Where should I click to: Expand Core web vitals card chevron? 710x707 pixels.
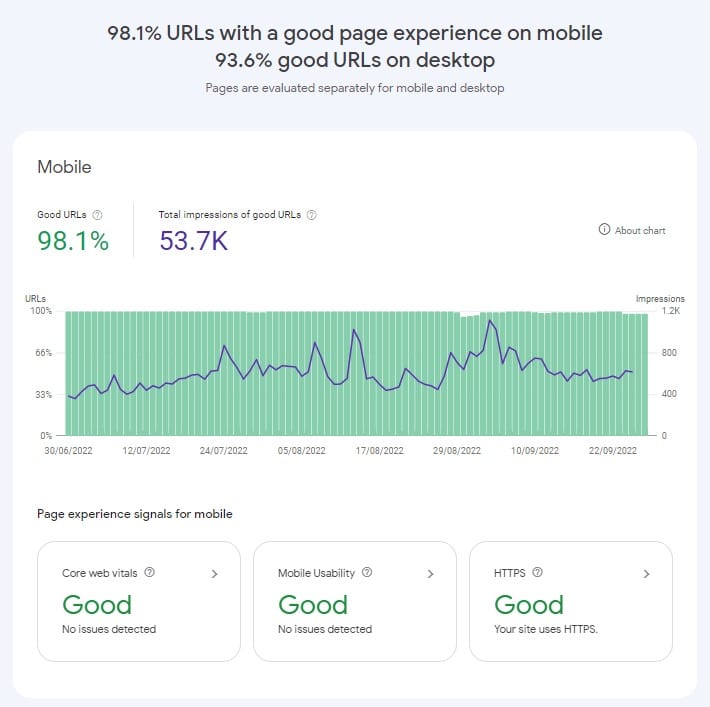pyautogui.click(x=215, y=574)
